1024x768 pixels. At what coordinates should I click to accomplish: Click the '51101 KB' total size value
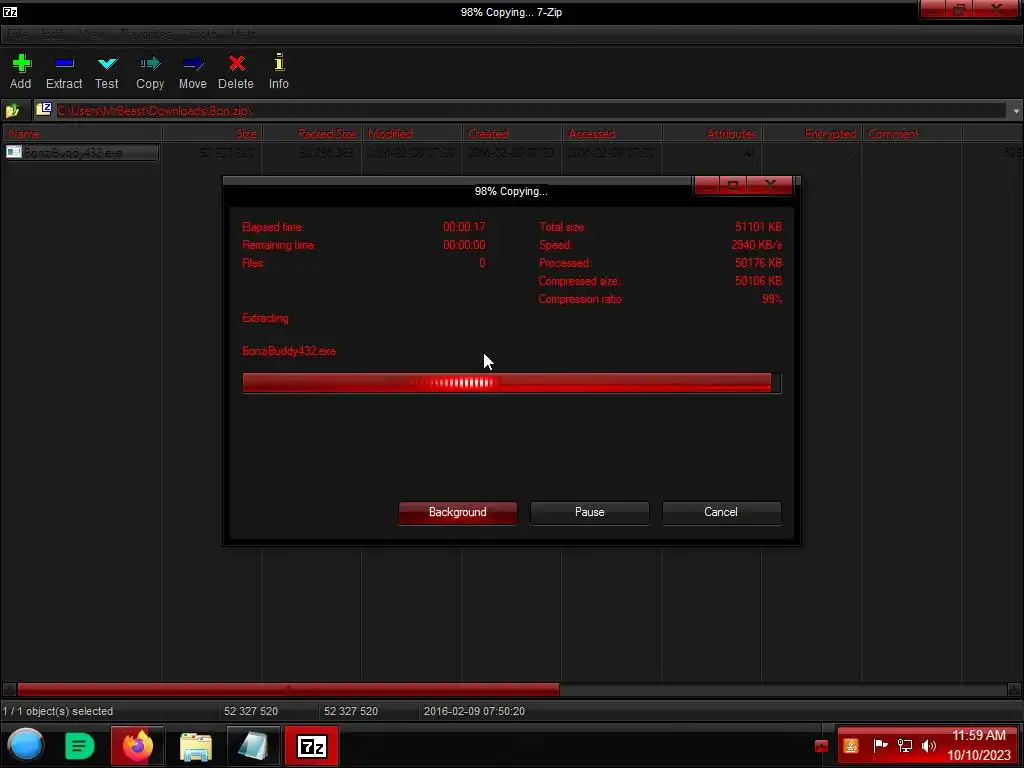[758, 227]
